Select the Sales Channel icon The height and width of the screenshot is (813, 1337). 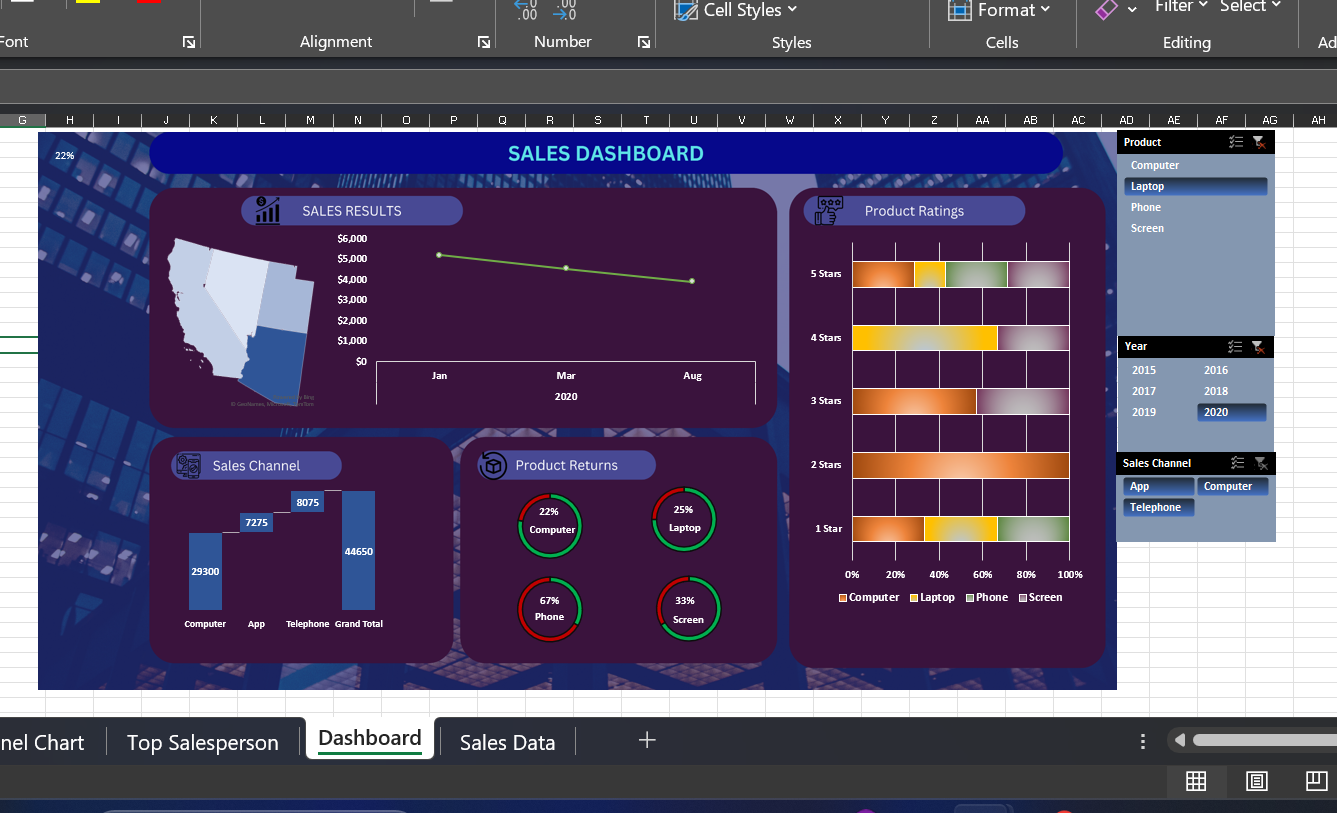188,465
